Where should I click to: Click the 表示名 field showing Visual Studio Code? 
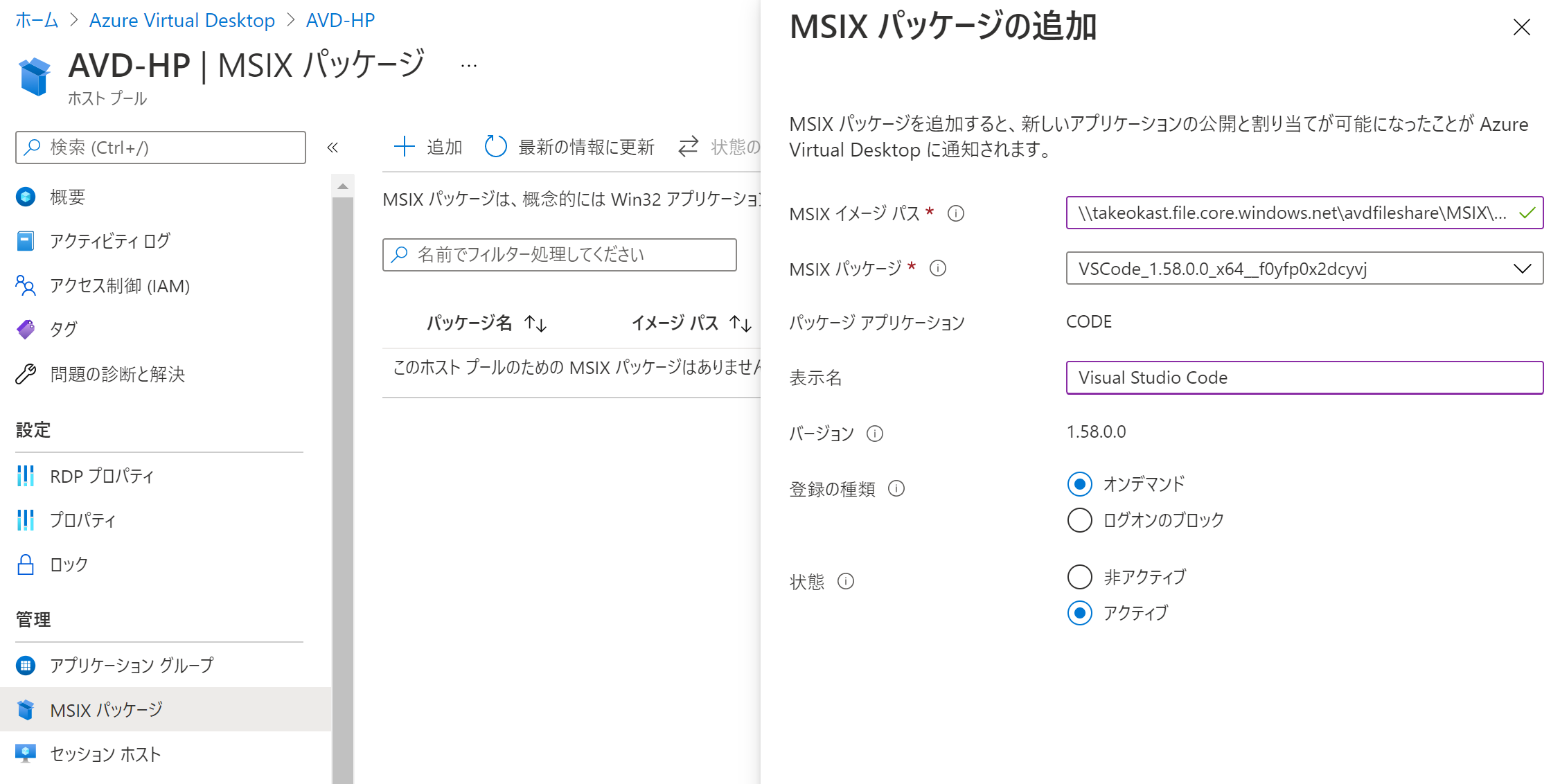pos(1303,377)
